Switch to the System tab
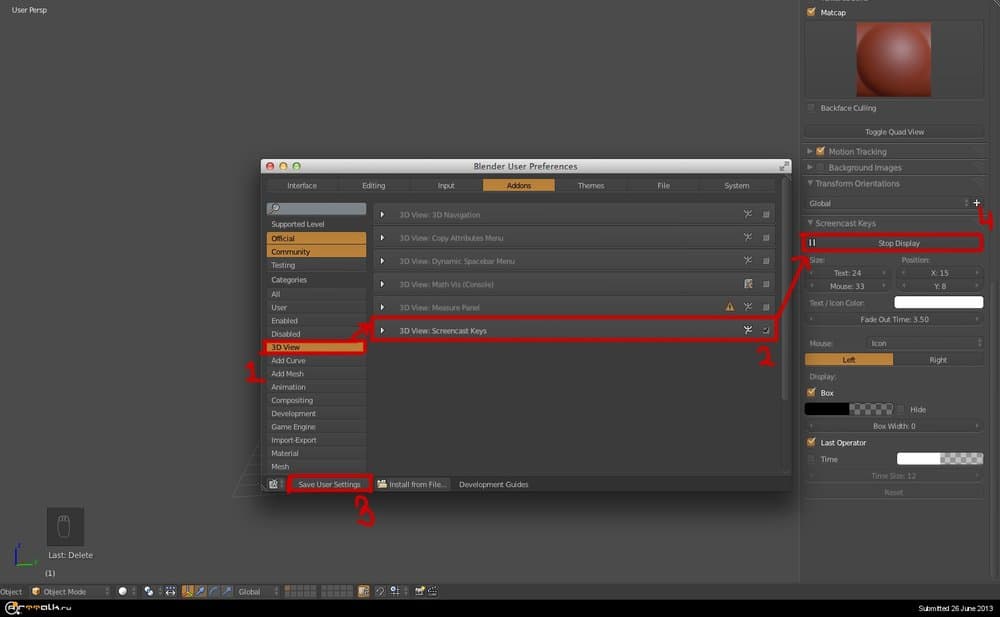Screen dimensions: 1000x617 click(737, 186)
